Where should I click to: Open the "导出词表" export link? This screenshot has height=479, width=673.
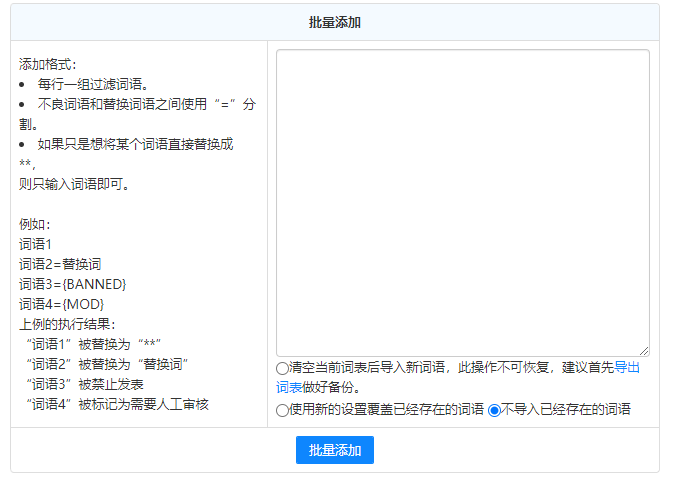(x=627, y=368)
